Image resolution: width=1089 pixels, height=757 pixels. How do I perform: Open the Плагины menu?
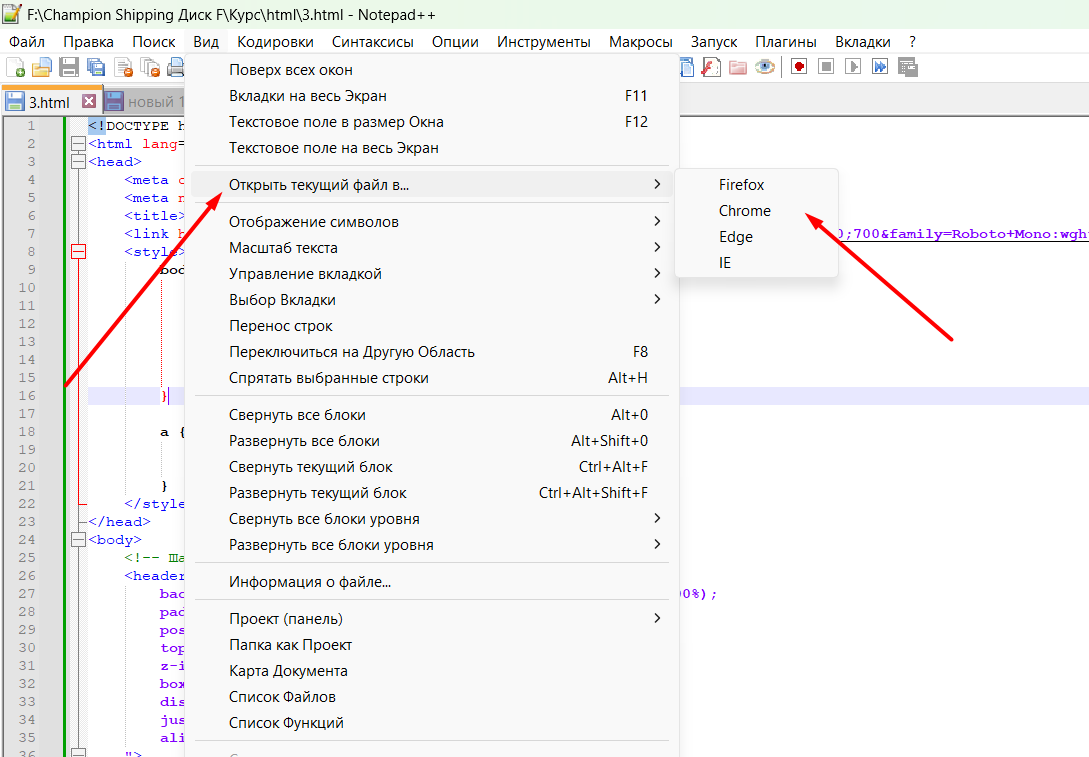tap(785, 42)
